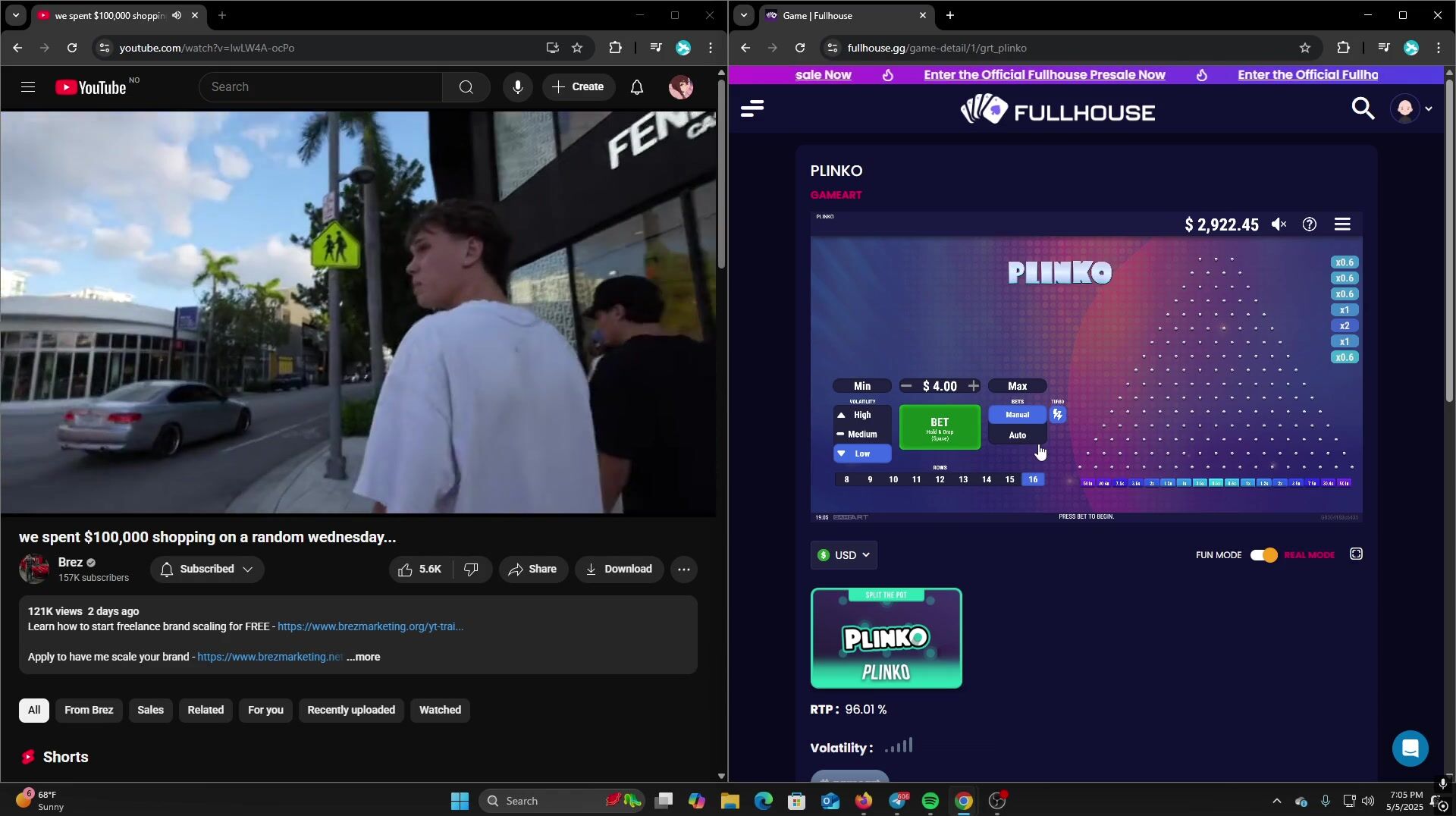This screenshot has height=816, width=1456.
Task: Set bet to Min
Action: click(x=862, y=386)
